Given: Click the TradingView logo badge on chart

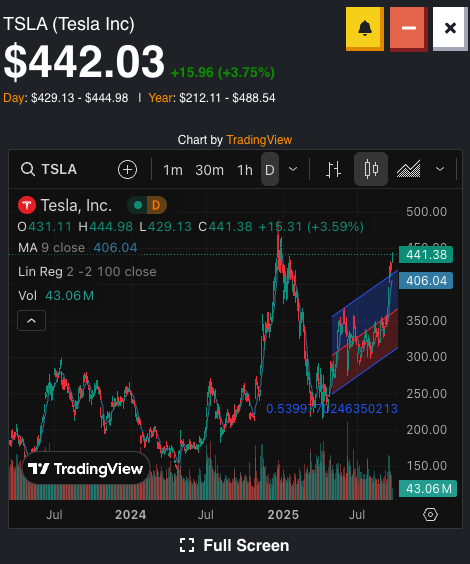Looking at the screenshot, I should (x=86, y=468).
